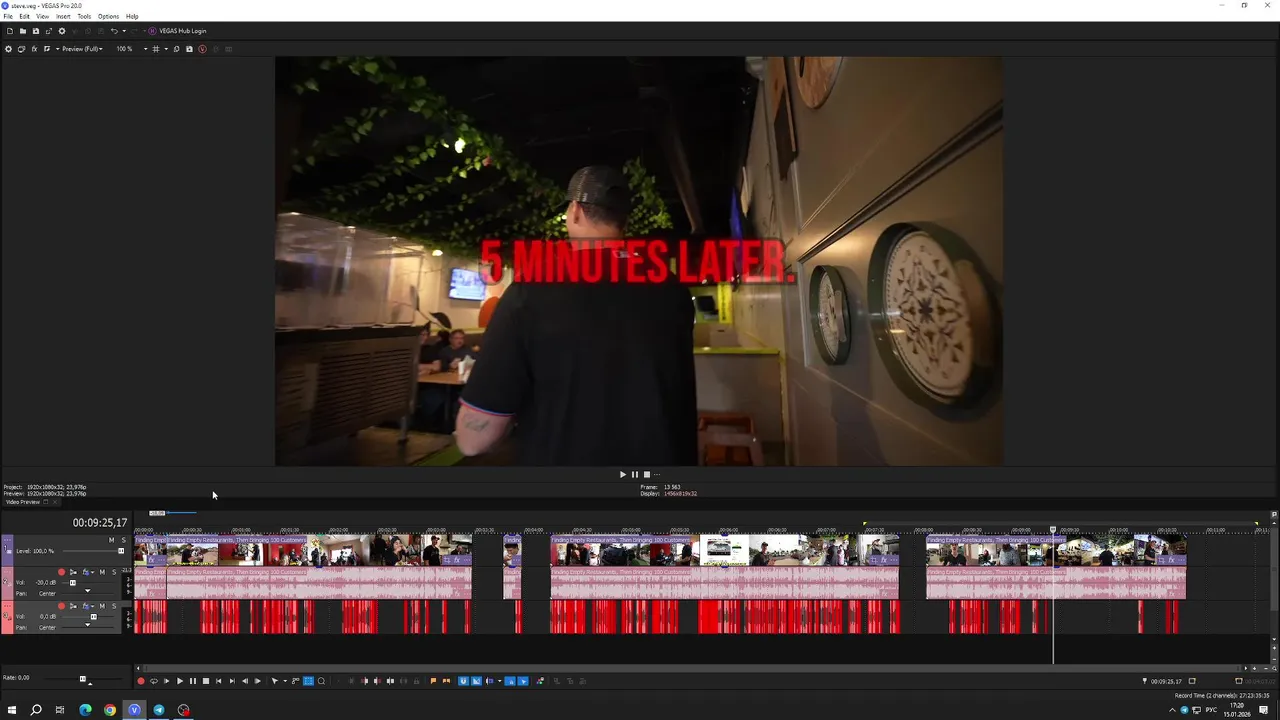Image resolution: width=1280 pixels, height=720 pixels.
Task: Adjust Pan slider on audio track 2
Action: coord(87,591)
